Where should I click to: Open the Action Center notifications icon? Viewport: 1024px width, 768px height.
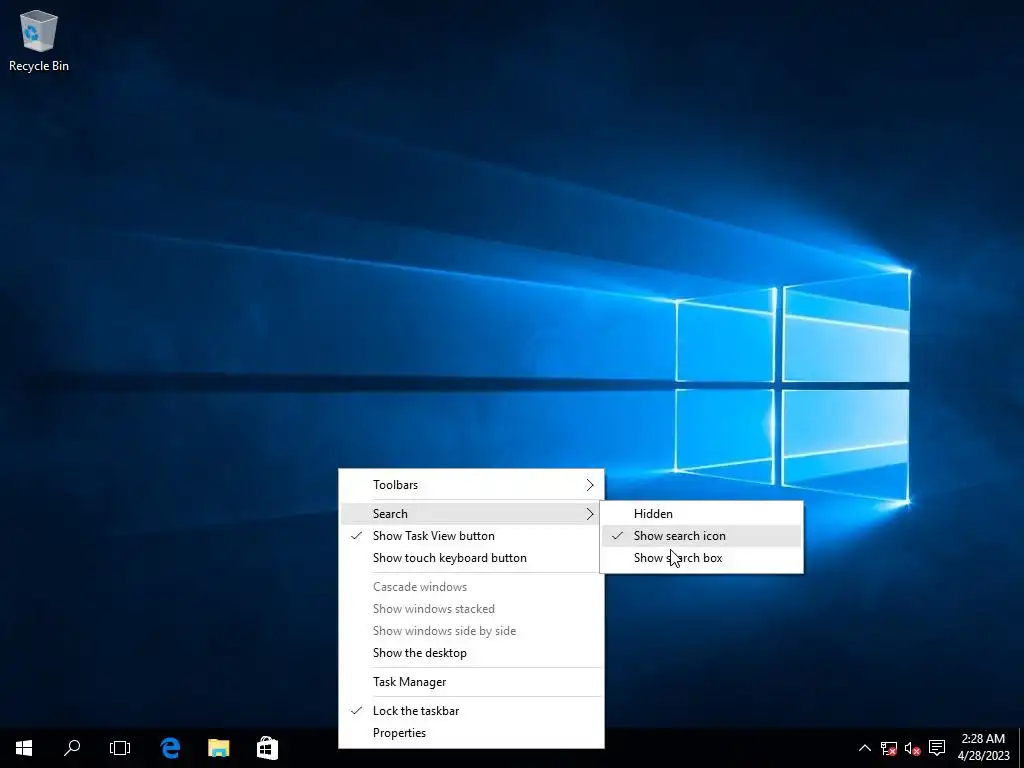[x=937, y=748]
